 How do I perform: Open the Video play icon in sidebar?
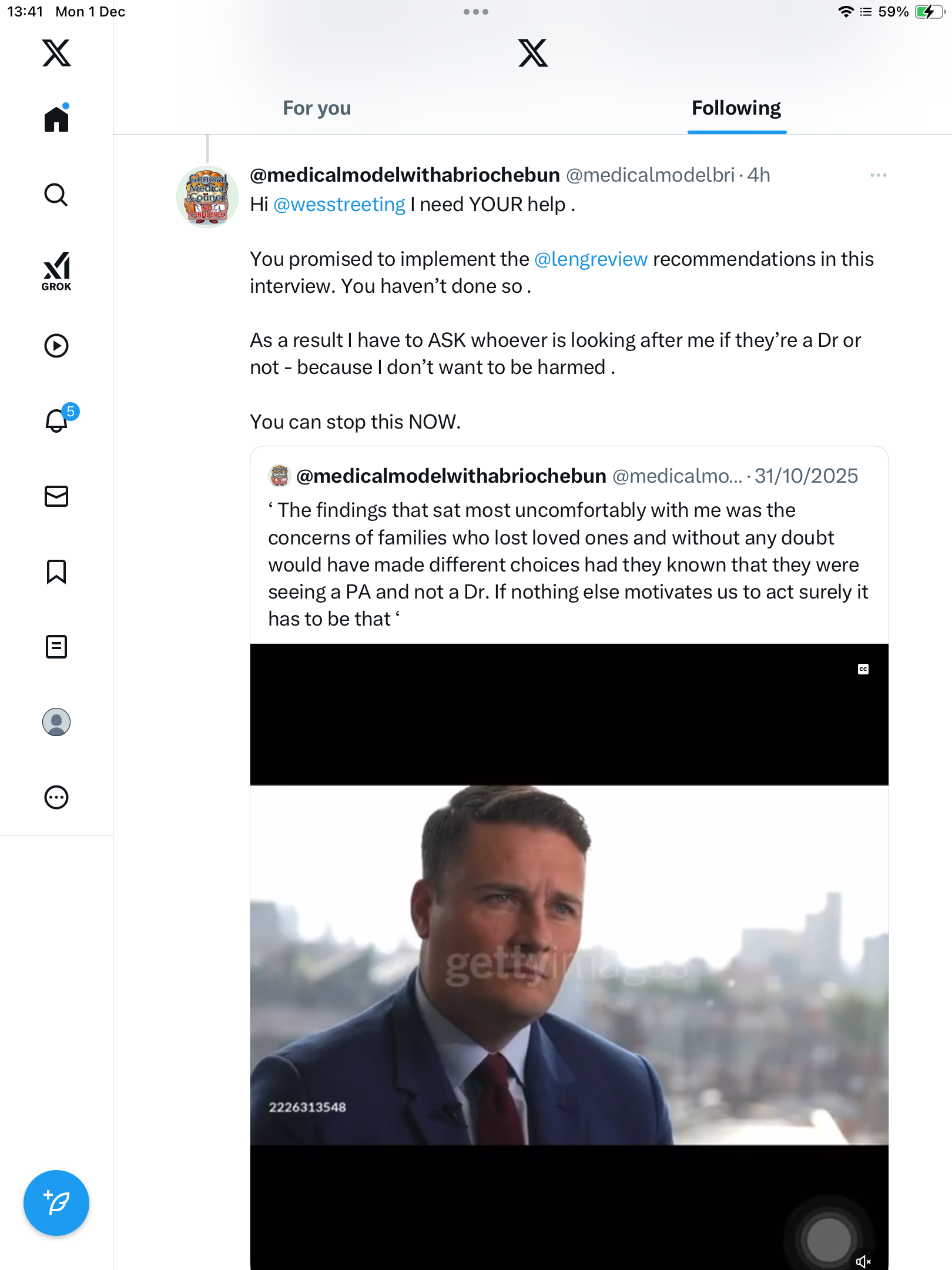[56, 346]
